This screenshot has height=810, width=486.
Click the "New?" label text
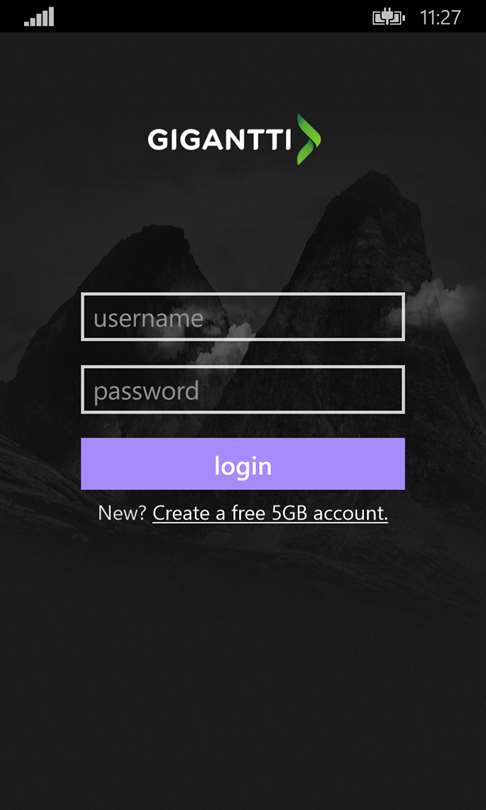(122, 513)
